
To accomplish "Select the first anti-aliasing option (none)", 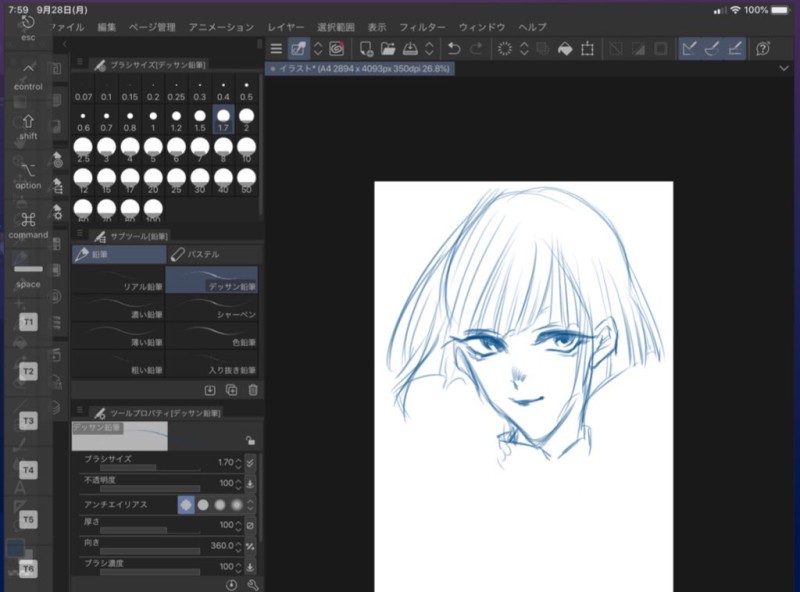I will (185, 505).
